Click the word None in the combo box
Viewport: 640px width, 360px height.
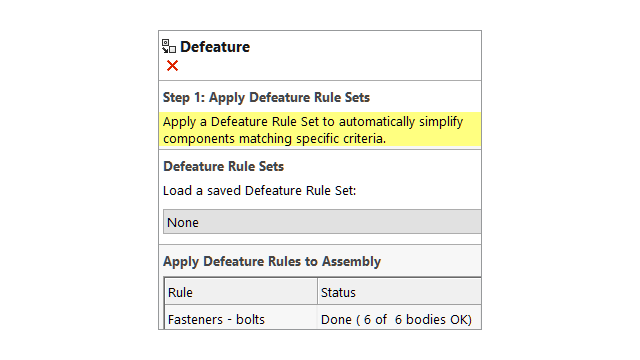(183, 222)
